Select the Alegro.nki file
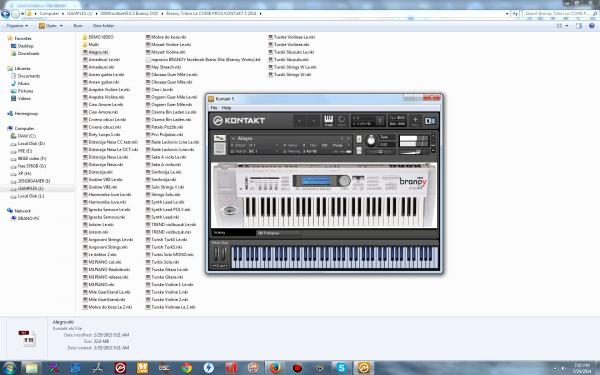 [x=95, y=52]
